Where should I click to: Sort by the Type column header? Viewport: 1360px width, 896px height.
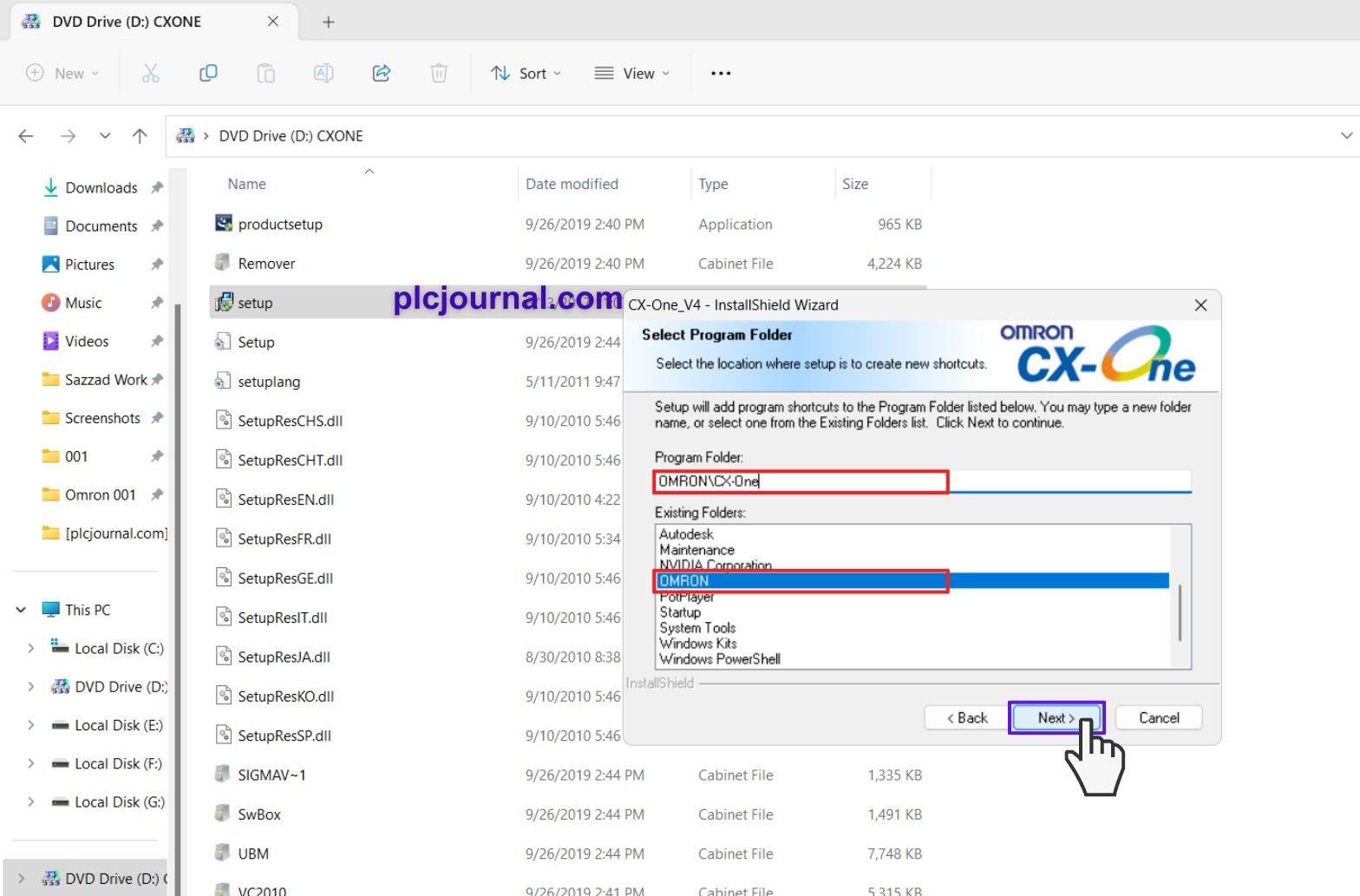tap(713, 185)
